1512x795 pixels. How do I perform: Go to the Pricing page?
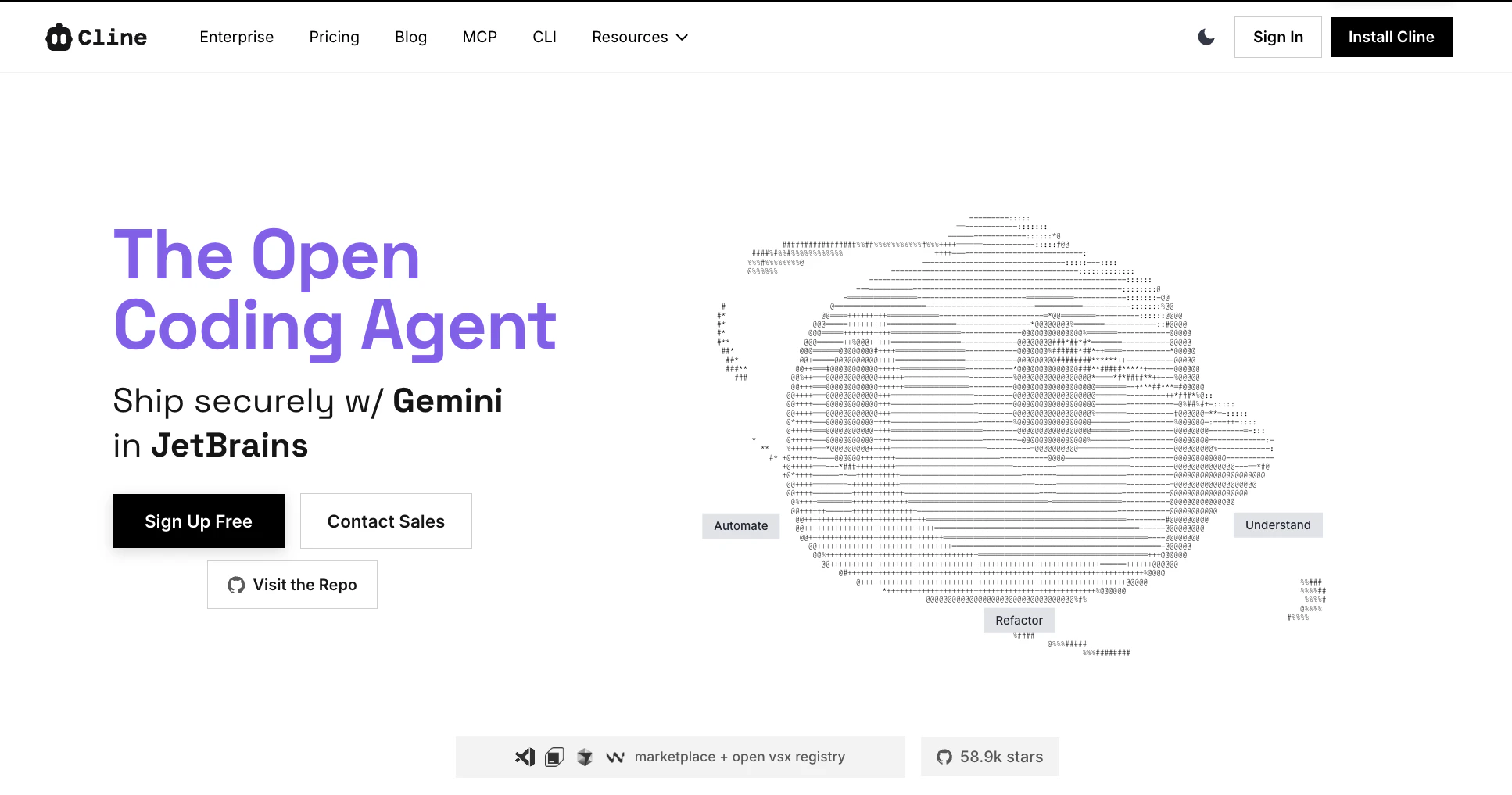click(x=335, y=37)
